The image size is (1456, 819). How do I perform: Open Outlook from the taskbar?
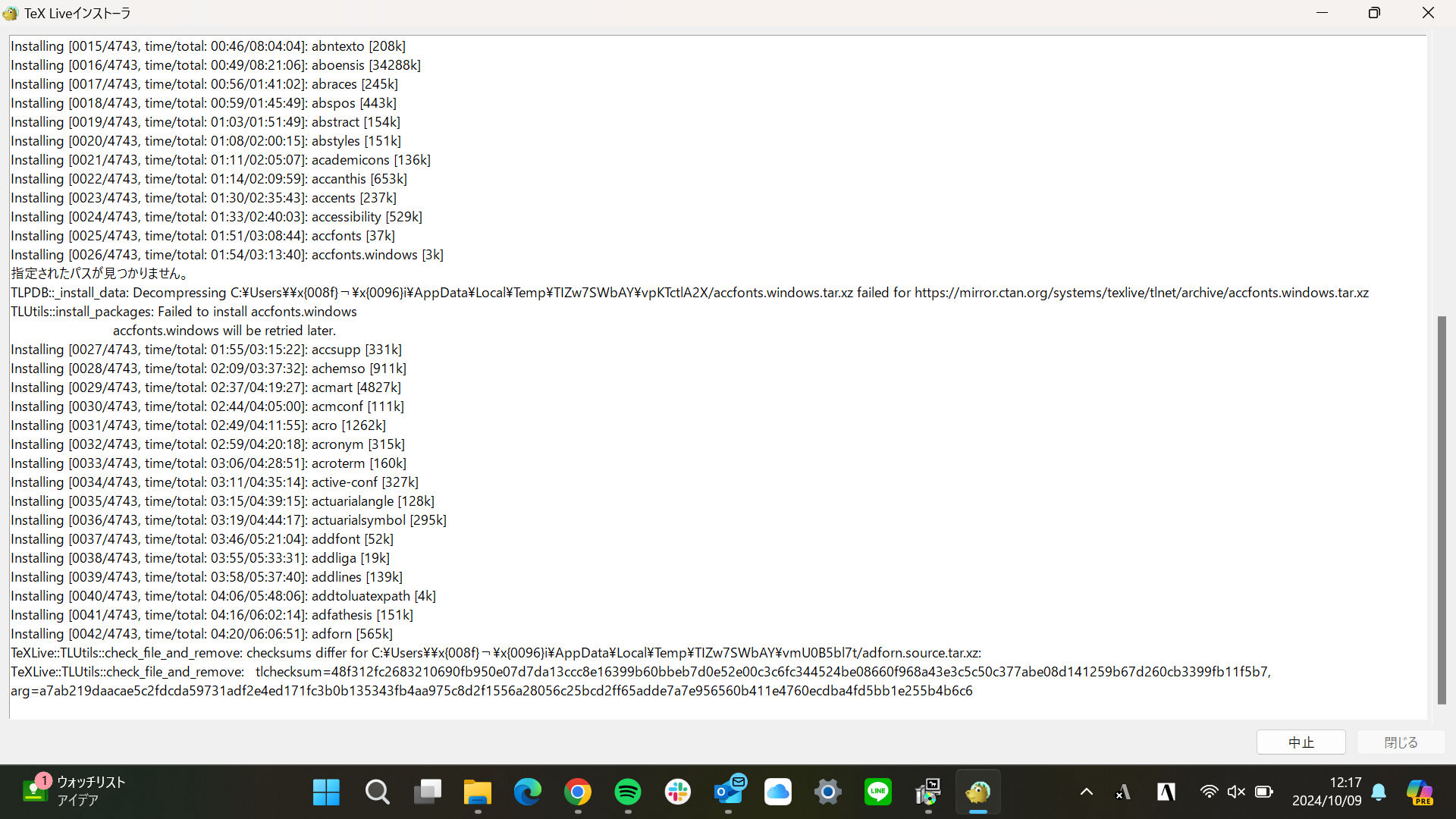pos(729,792)
